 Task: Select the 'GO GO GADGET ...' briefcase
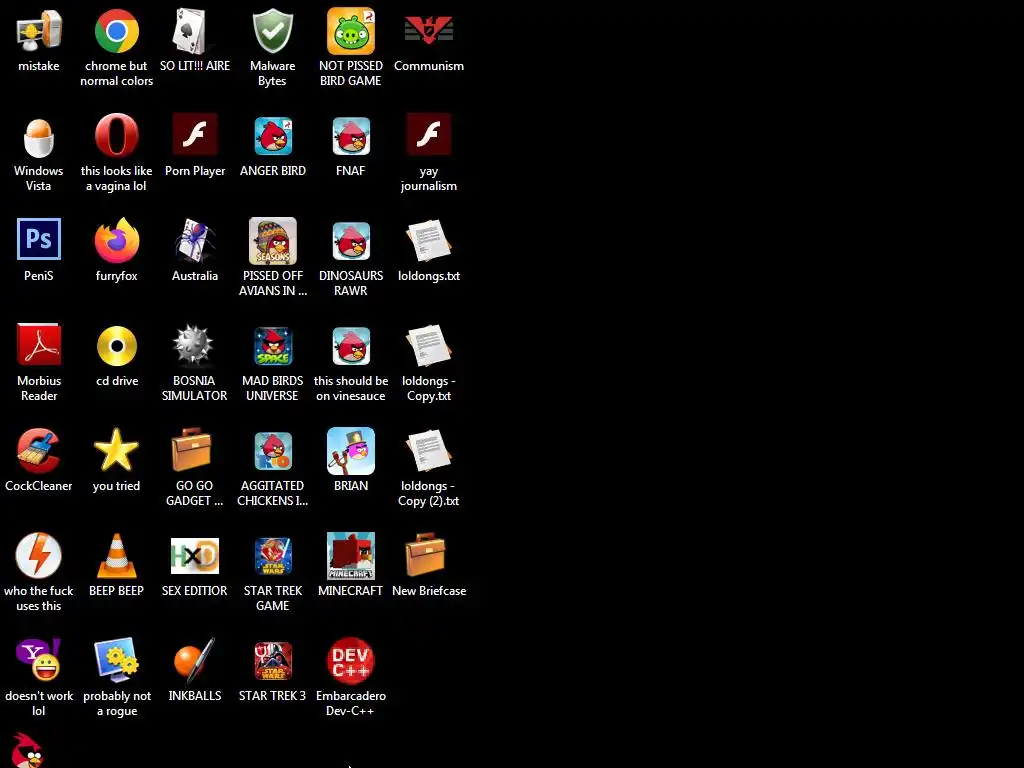(x=191, y=449)
